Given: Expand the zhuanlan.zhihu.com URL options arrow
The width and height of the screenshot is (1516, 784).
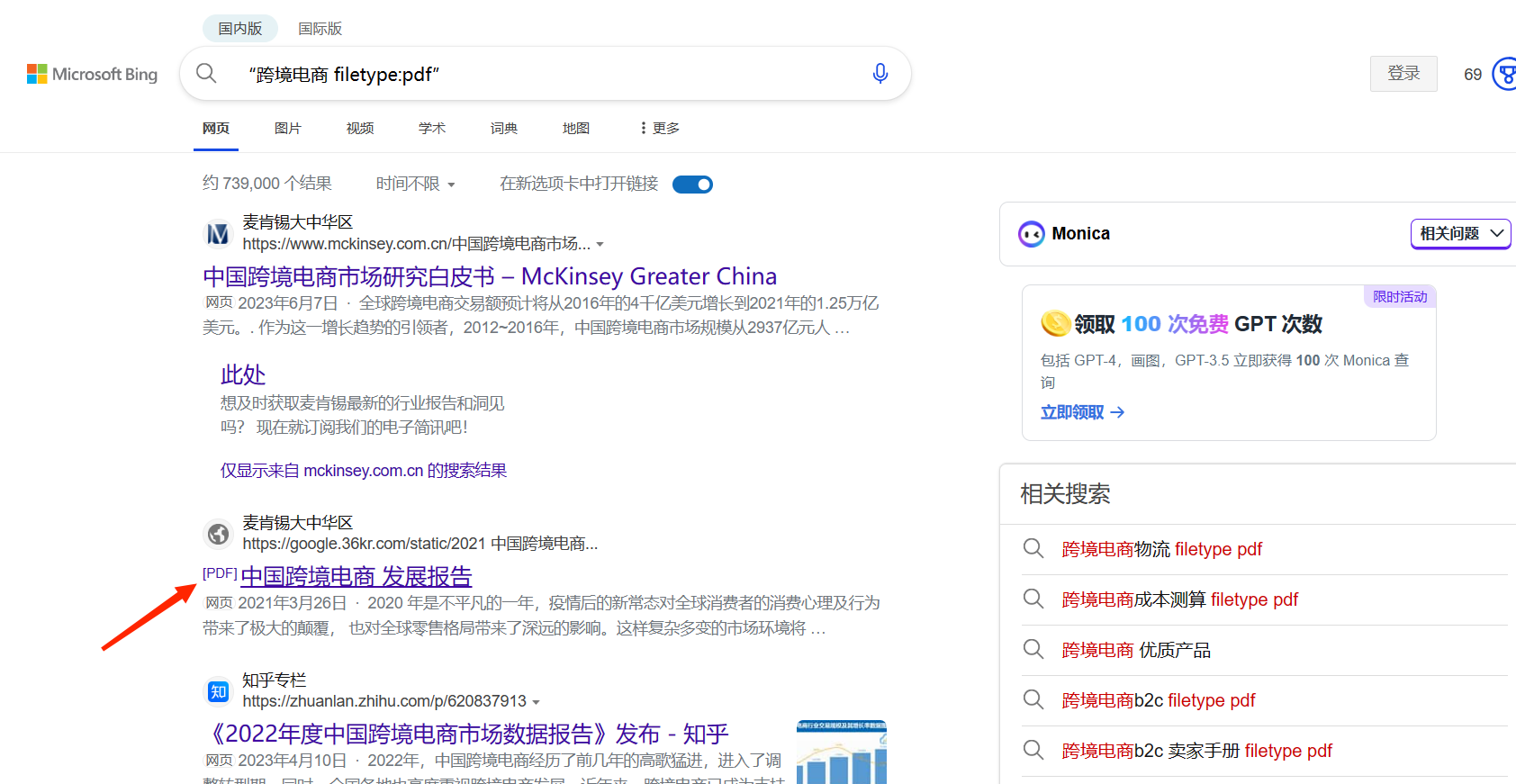Looking at the screenshot, I should tap(537, 702).
